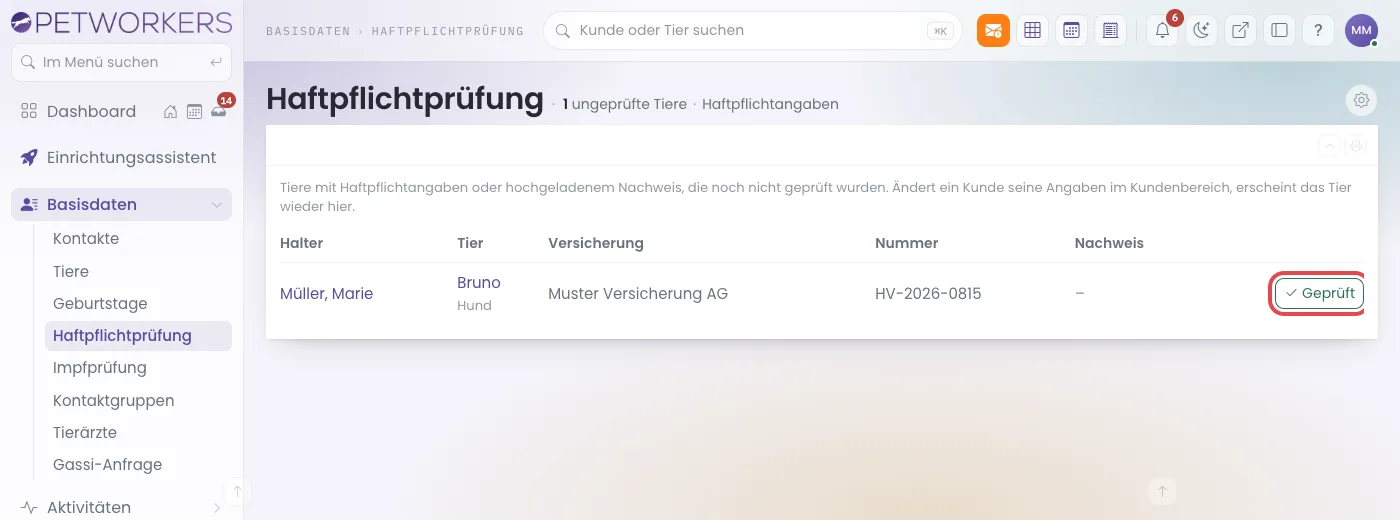Open the MM user avatar menu

[x=1361, y=30]
